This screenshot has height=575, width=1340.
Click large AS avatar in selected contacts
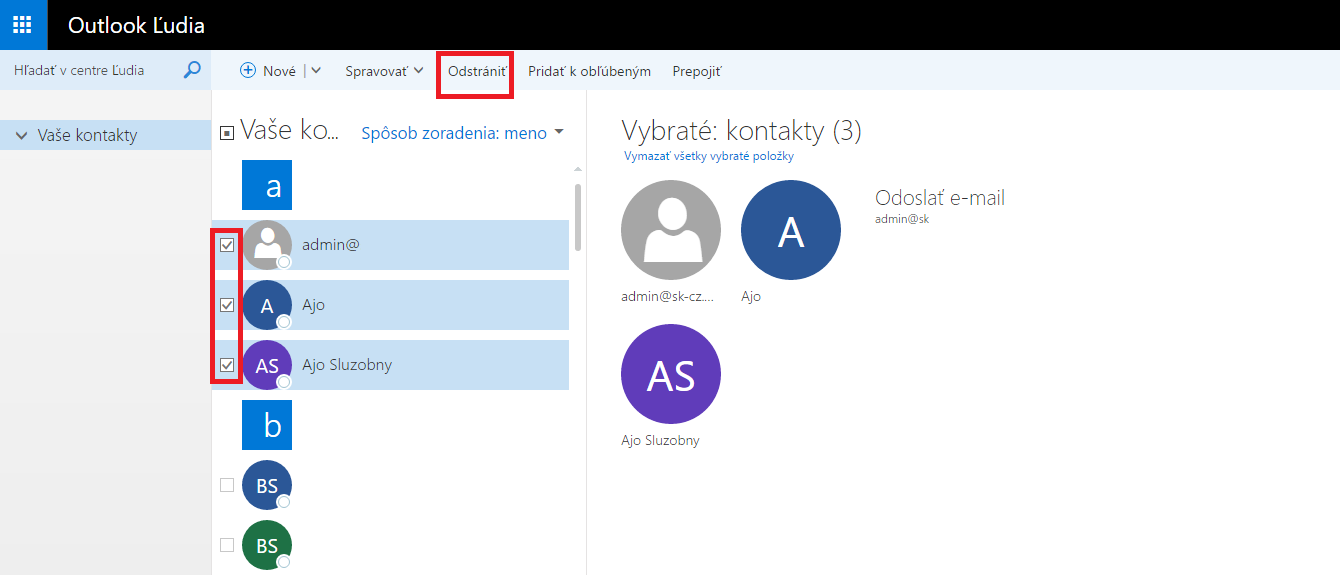[671, 375]
